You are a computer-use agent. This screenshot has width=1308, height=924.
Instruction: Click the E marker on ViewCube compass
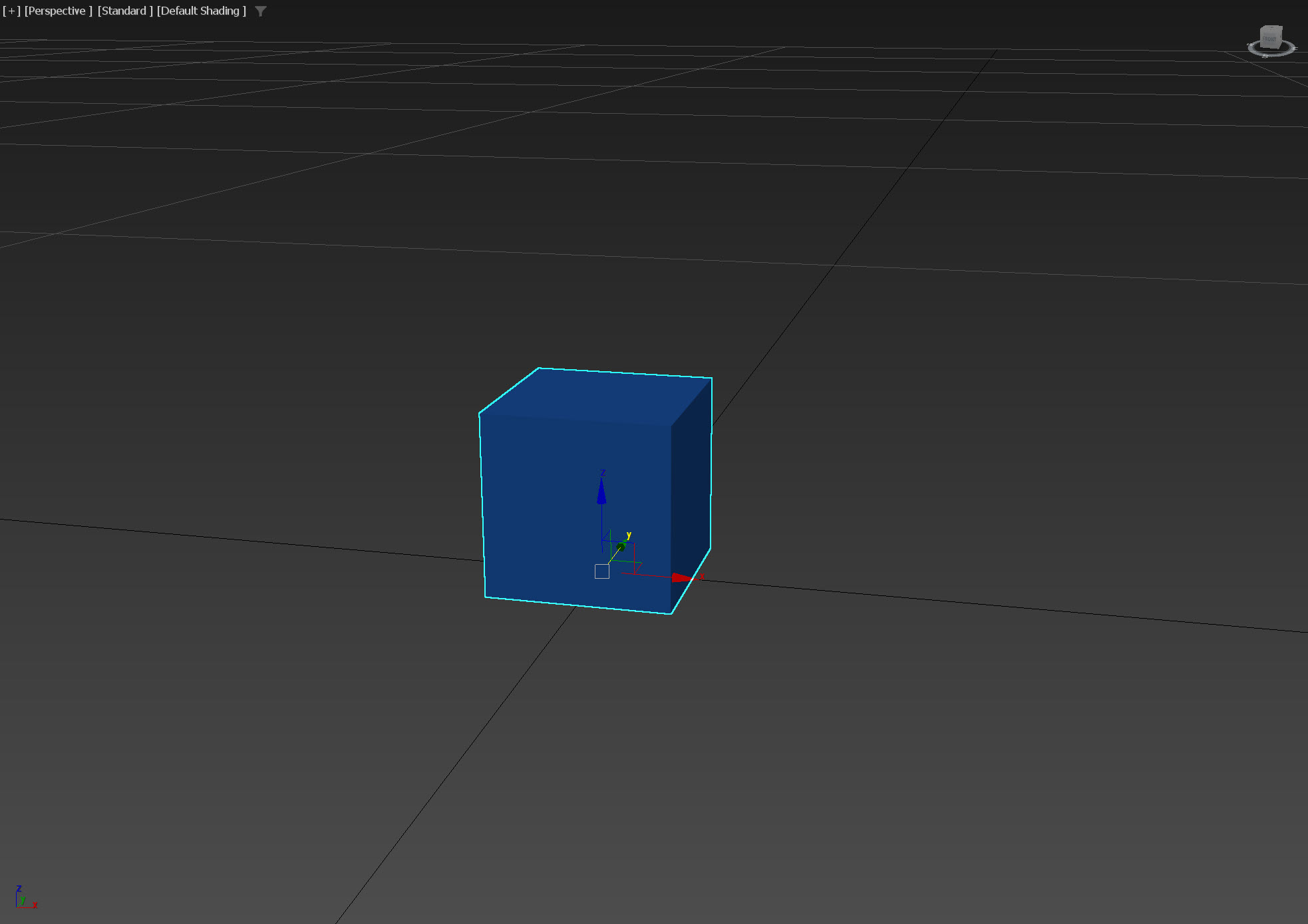[1295, 49]
